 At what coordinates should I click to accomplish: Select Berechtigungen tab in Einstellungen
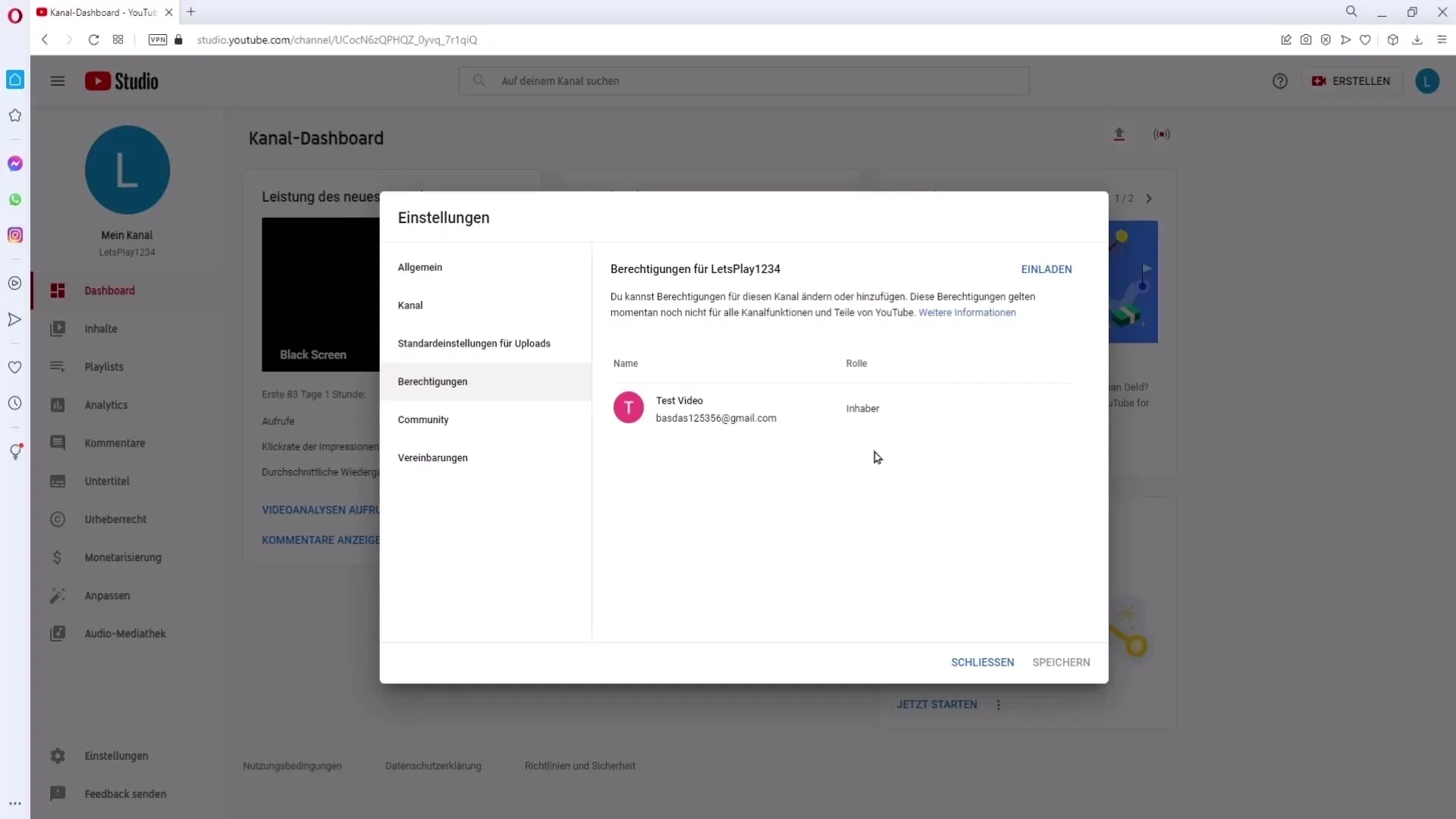(x=432, y=381)
